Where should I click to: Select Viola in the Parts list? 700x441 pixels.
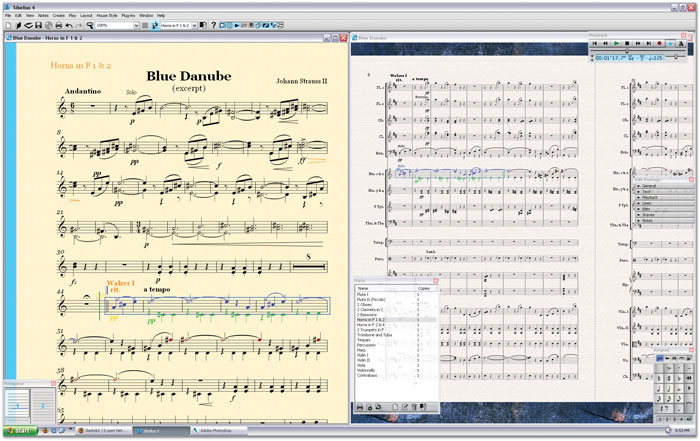pyautogui.click(x=396, y=365)
